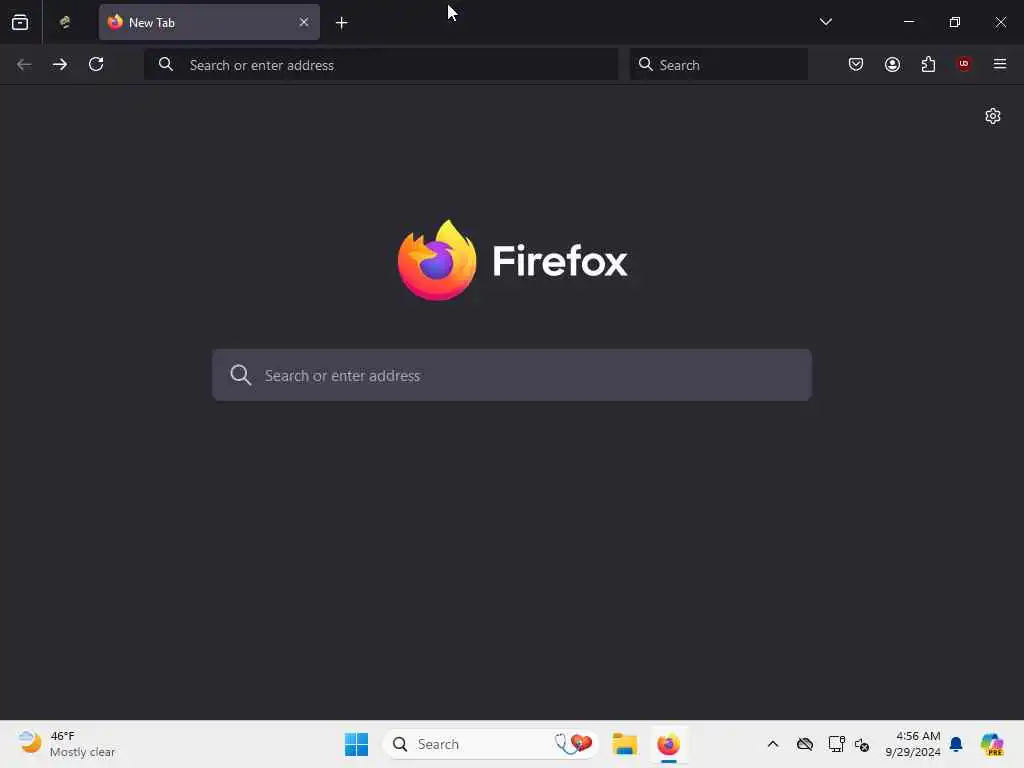Open the Firefox account menu

click(892, 64)
